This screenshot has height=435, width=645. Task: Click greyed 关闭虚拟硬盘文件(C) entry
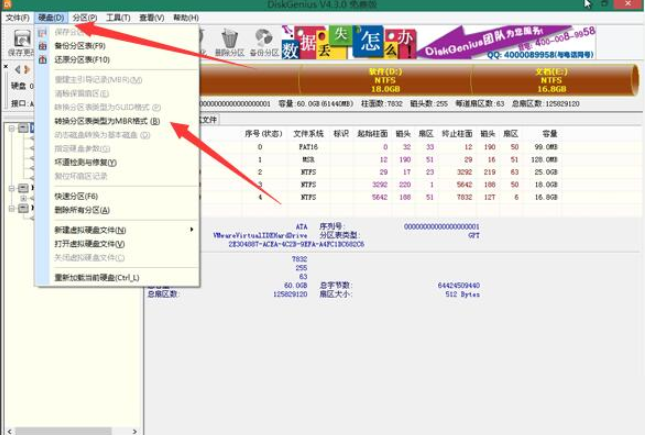(117, 258)
